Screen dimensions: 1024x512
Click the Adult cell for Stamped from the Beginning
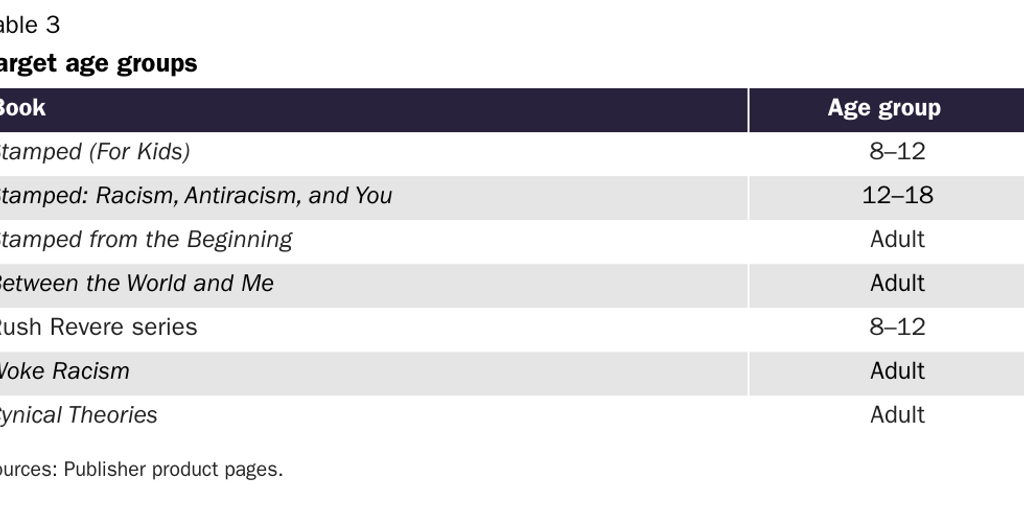(897, 240)
